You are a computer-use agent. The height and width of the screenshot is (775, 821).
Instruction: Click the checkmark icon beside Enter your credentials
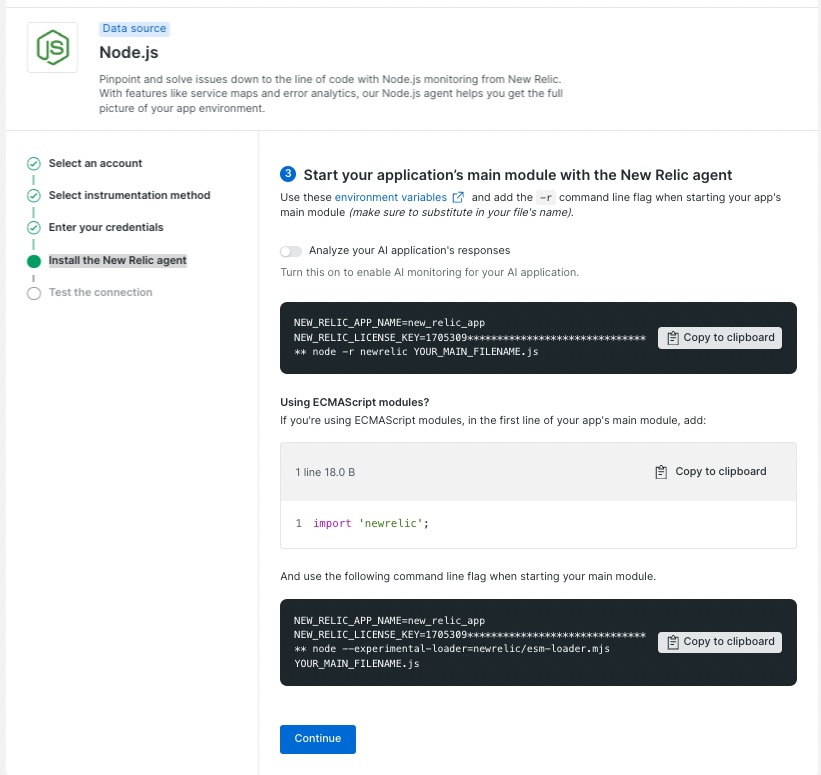tap(34, 228)
